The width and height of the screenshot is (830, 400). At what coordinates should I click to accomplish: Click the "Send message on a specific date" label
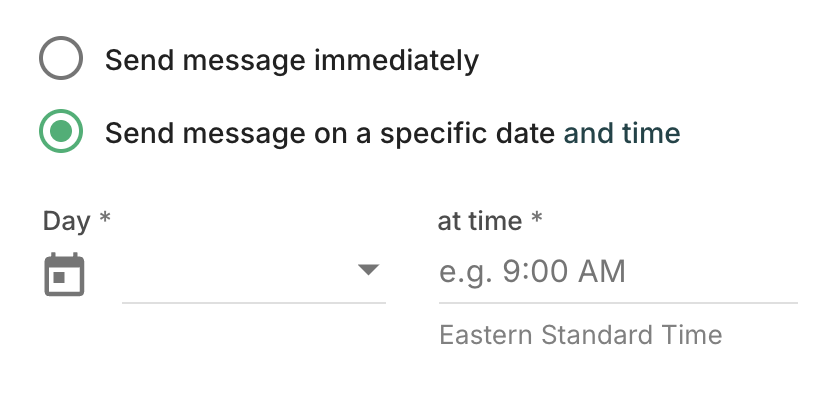pyautogui.click(x=330, y=132)
